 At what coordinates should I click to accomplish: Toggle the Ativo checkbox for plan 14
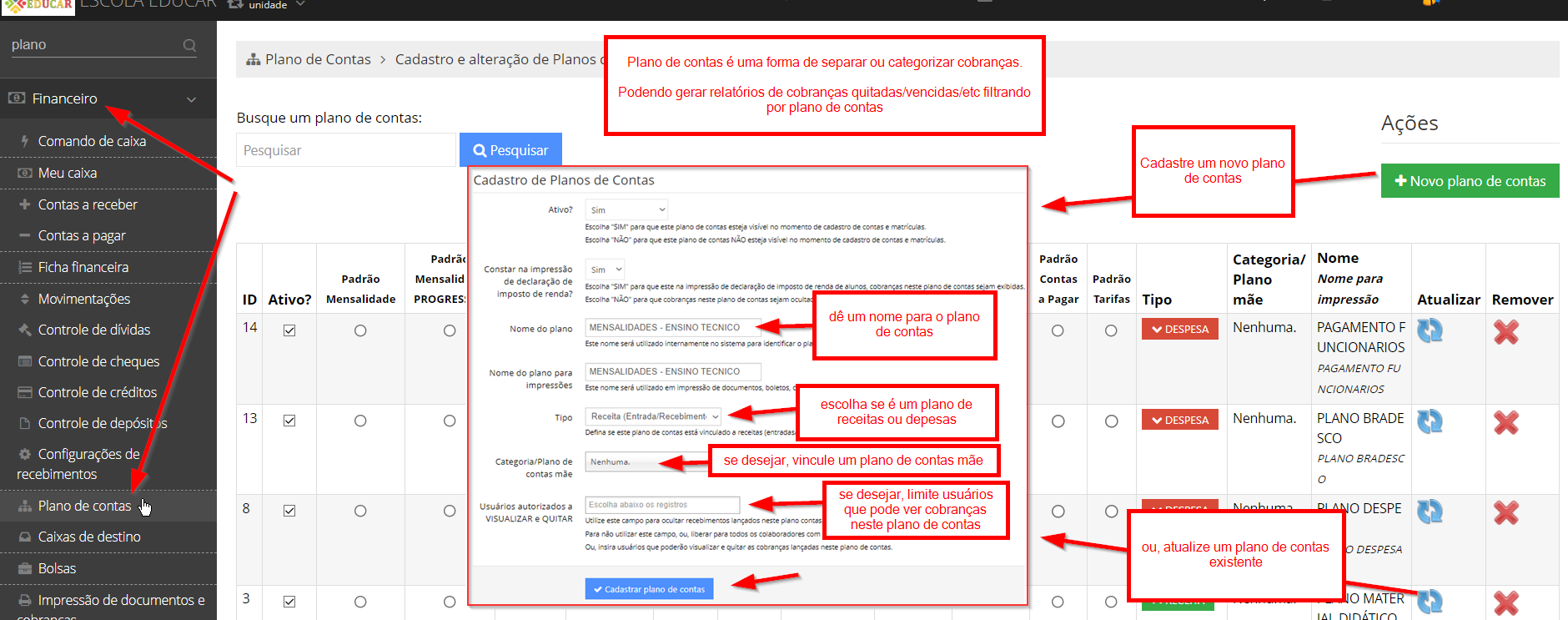coord(289,330)
